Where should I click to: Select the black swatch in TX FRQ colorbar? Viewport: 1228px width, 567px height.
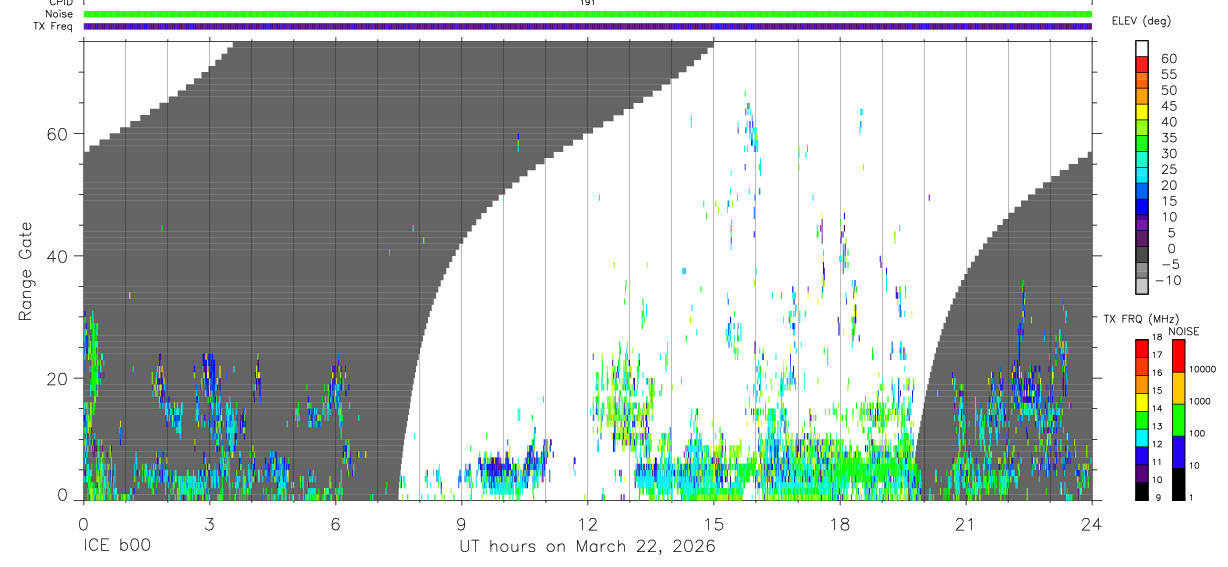1142,491
